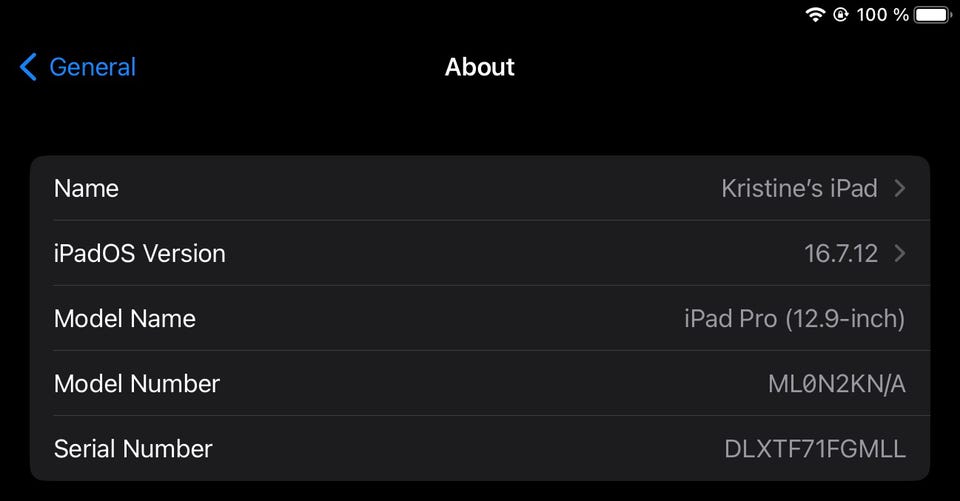Tap the back chevron arrow icon
The height and width of the screenshot is (501, 960).
[x=28, y=68]
